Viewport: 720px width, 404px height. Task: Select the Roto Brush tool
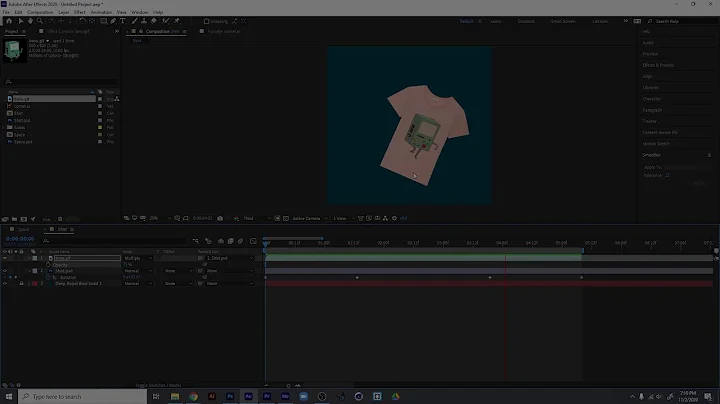tap(165, 21)
